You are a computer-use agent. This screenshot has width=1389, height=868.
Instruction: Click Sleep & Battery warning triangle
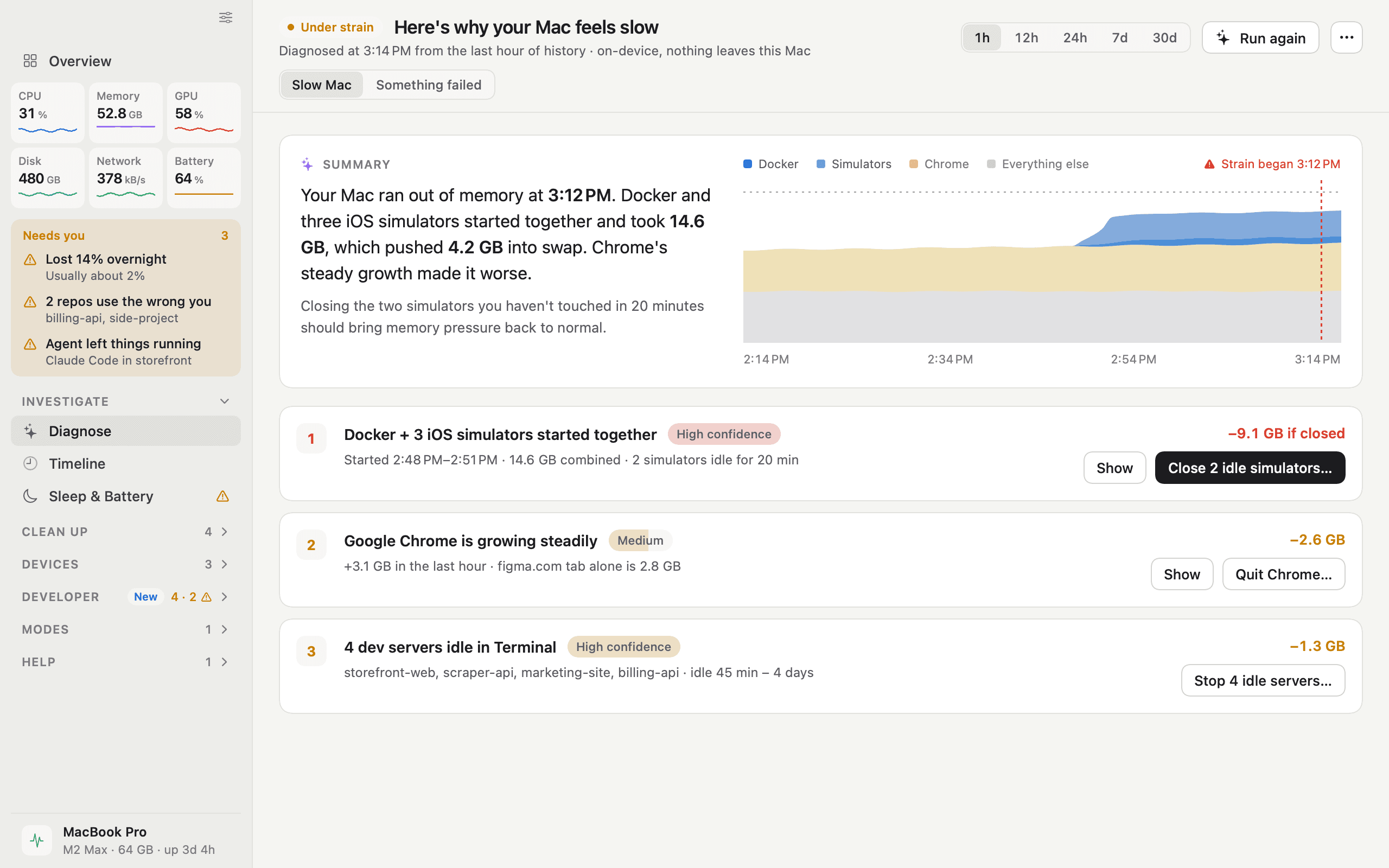tap(222, 496)
